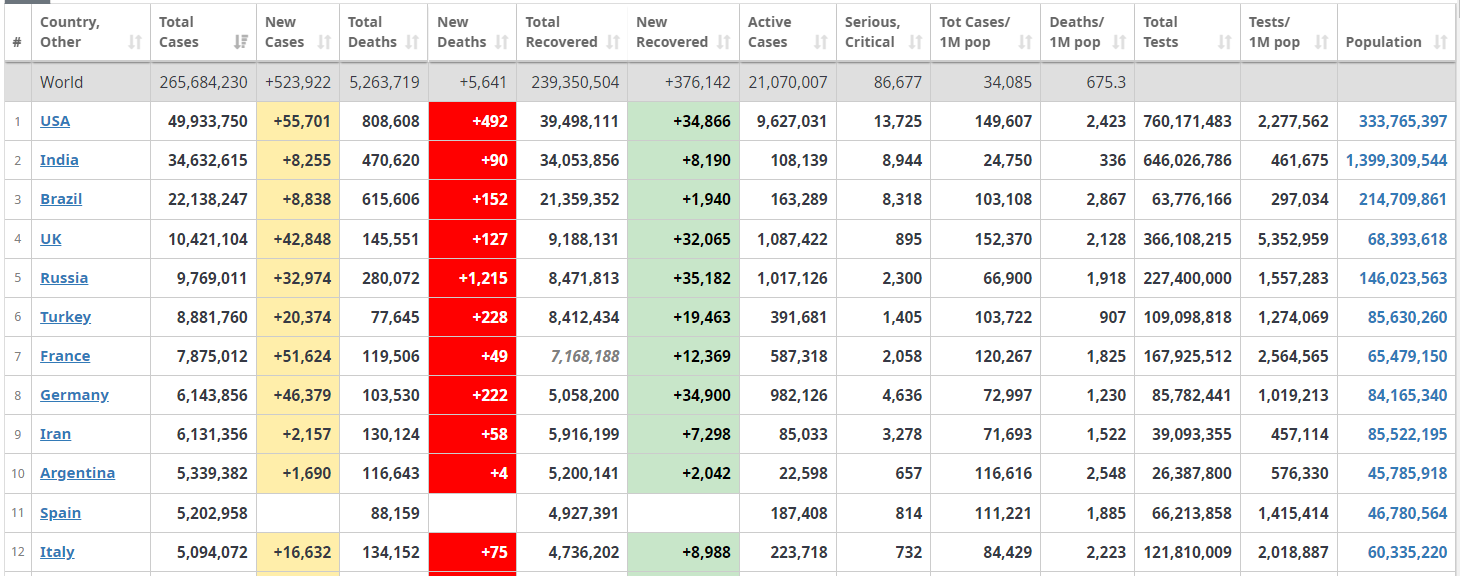The width and height of the screenshot is (1460, 576).
Task: Sort by Total Recovered column arrows
Action: [x=613, y=42]
